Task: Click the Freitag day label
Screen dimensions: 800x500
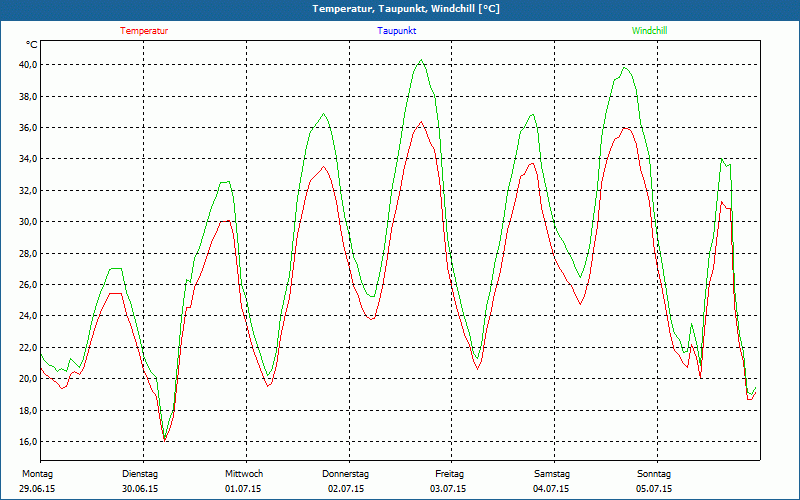Action: pos(449,474)
